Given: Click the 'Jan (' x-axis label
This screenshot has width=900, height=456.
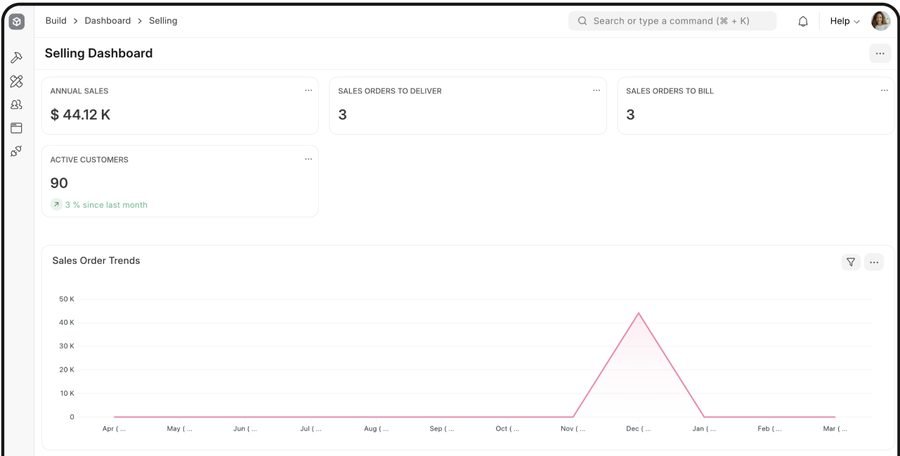Looking at the screenshot, I should (704, 429).
